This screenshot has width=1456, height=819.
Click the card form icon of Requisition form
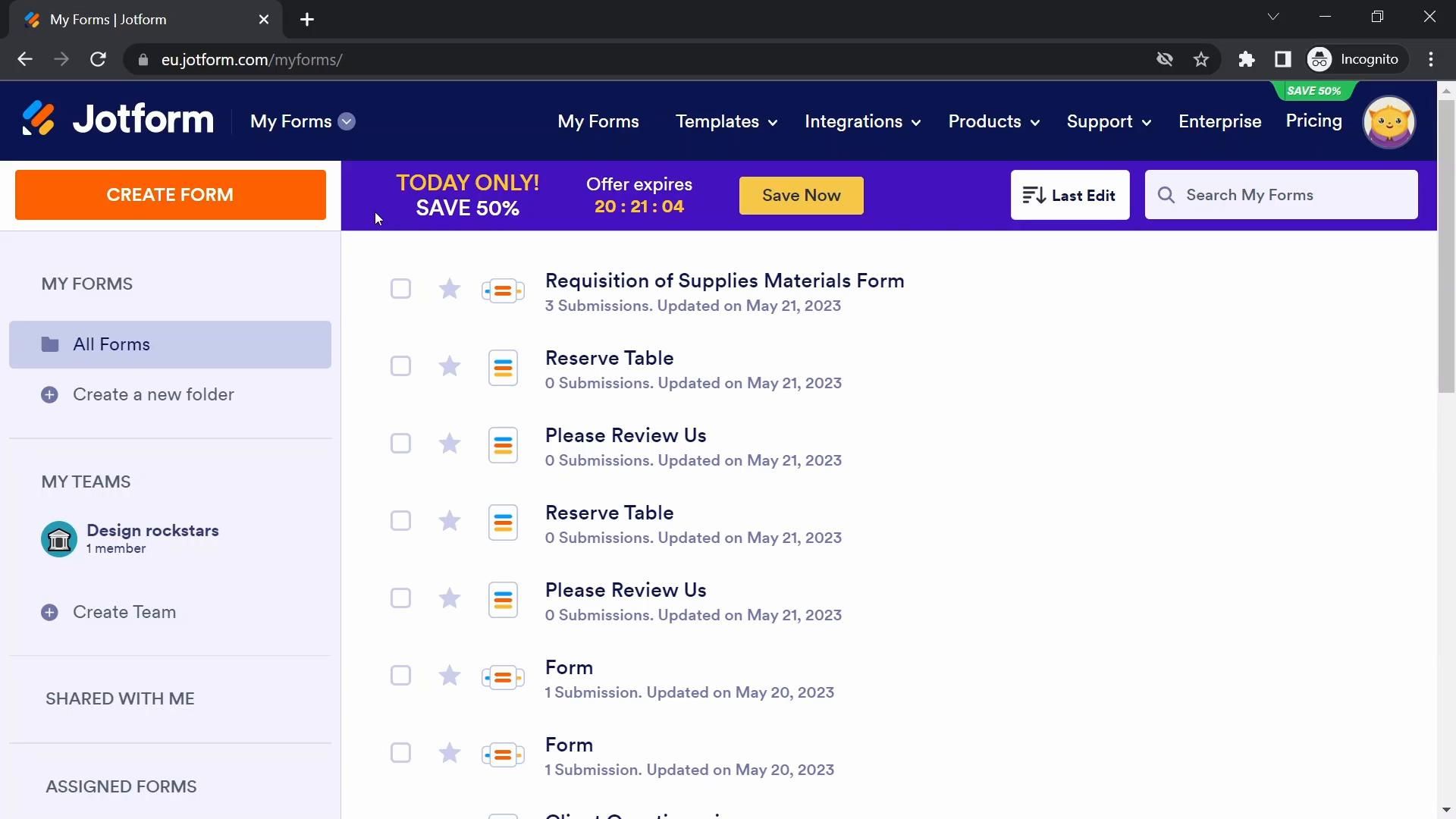click(503, 291)
